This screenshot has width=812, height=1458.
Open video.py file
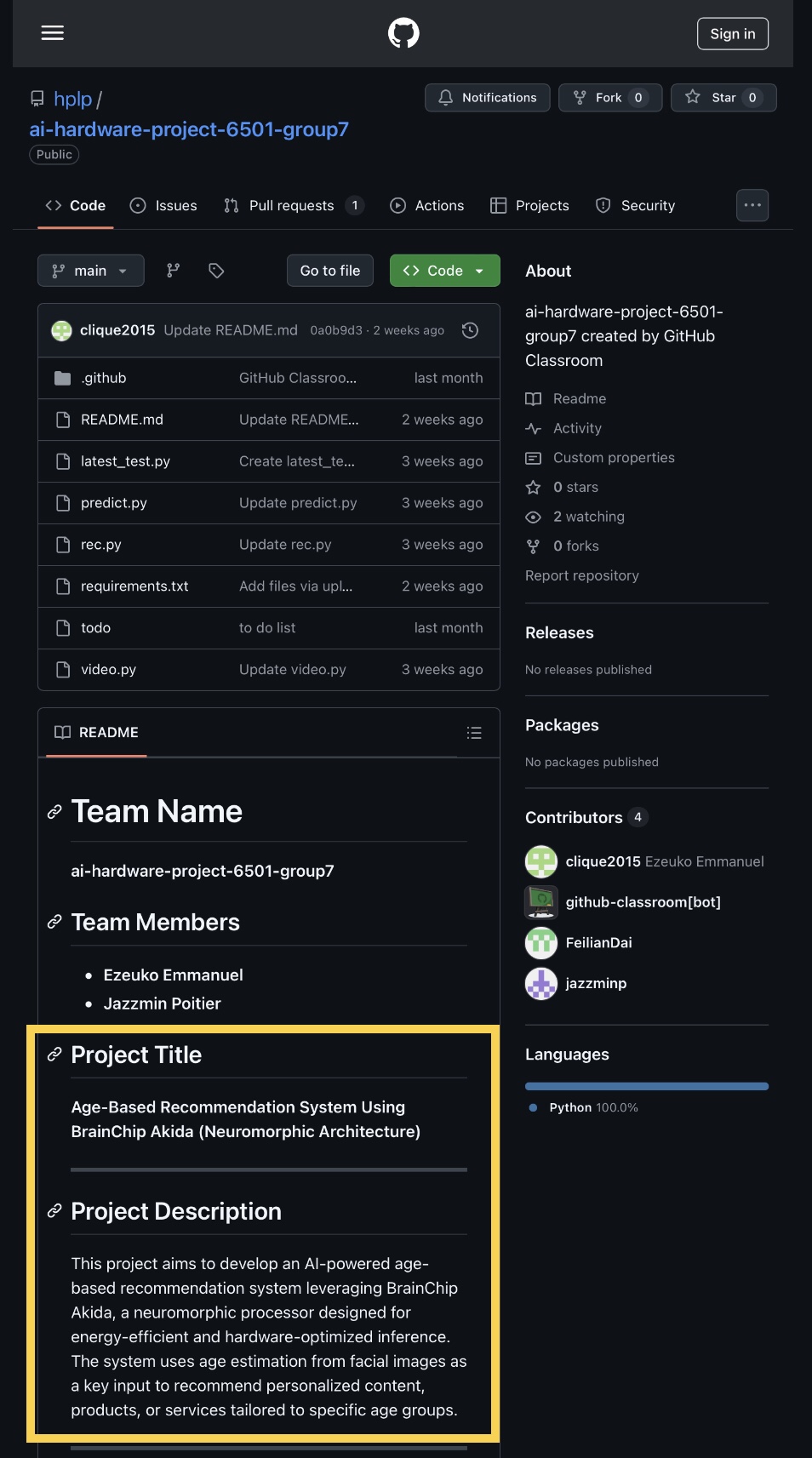tap(108, 670)
